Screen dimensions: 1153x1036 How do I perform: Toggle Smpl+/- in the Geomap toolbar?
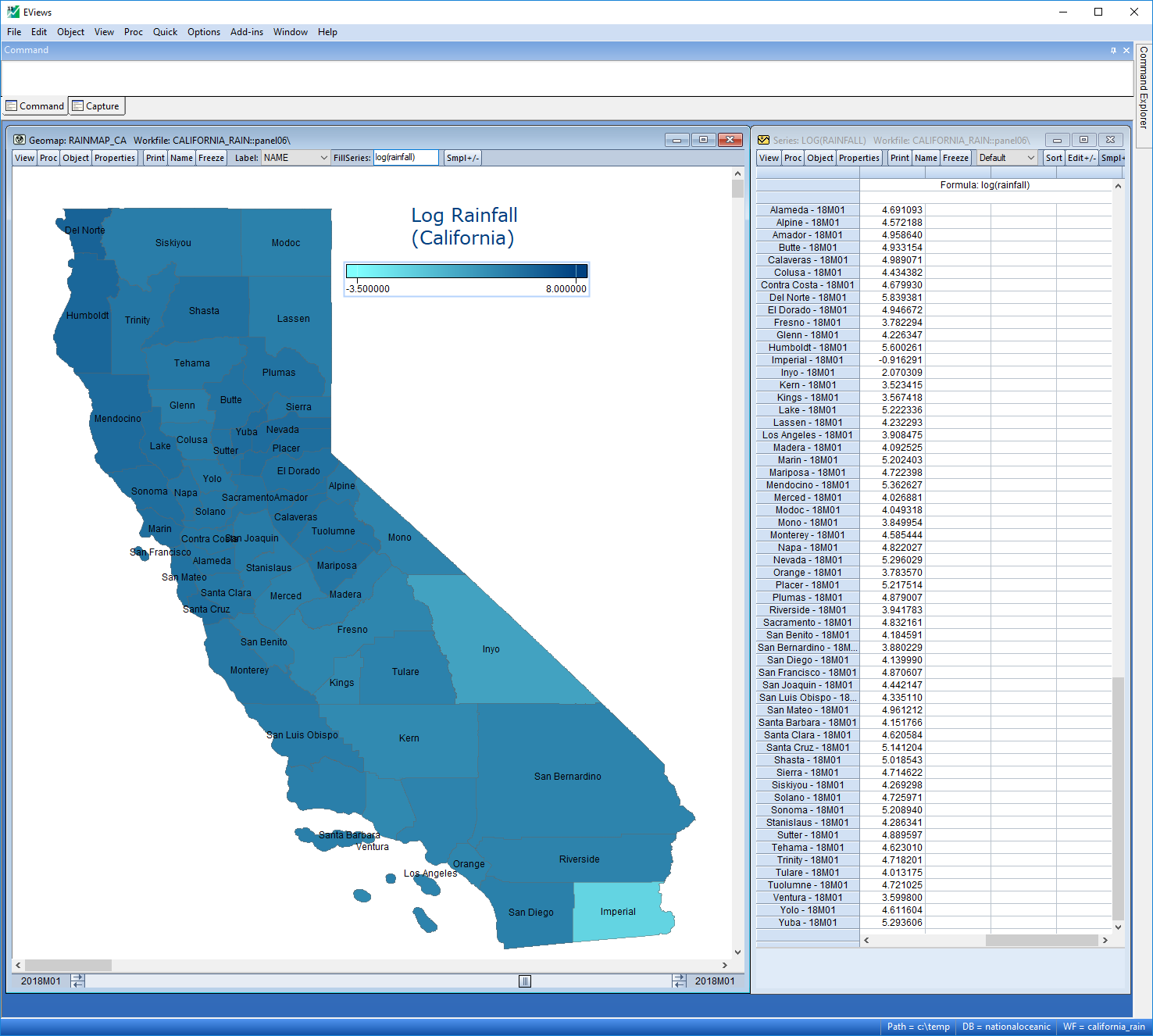point(462,158)
